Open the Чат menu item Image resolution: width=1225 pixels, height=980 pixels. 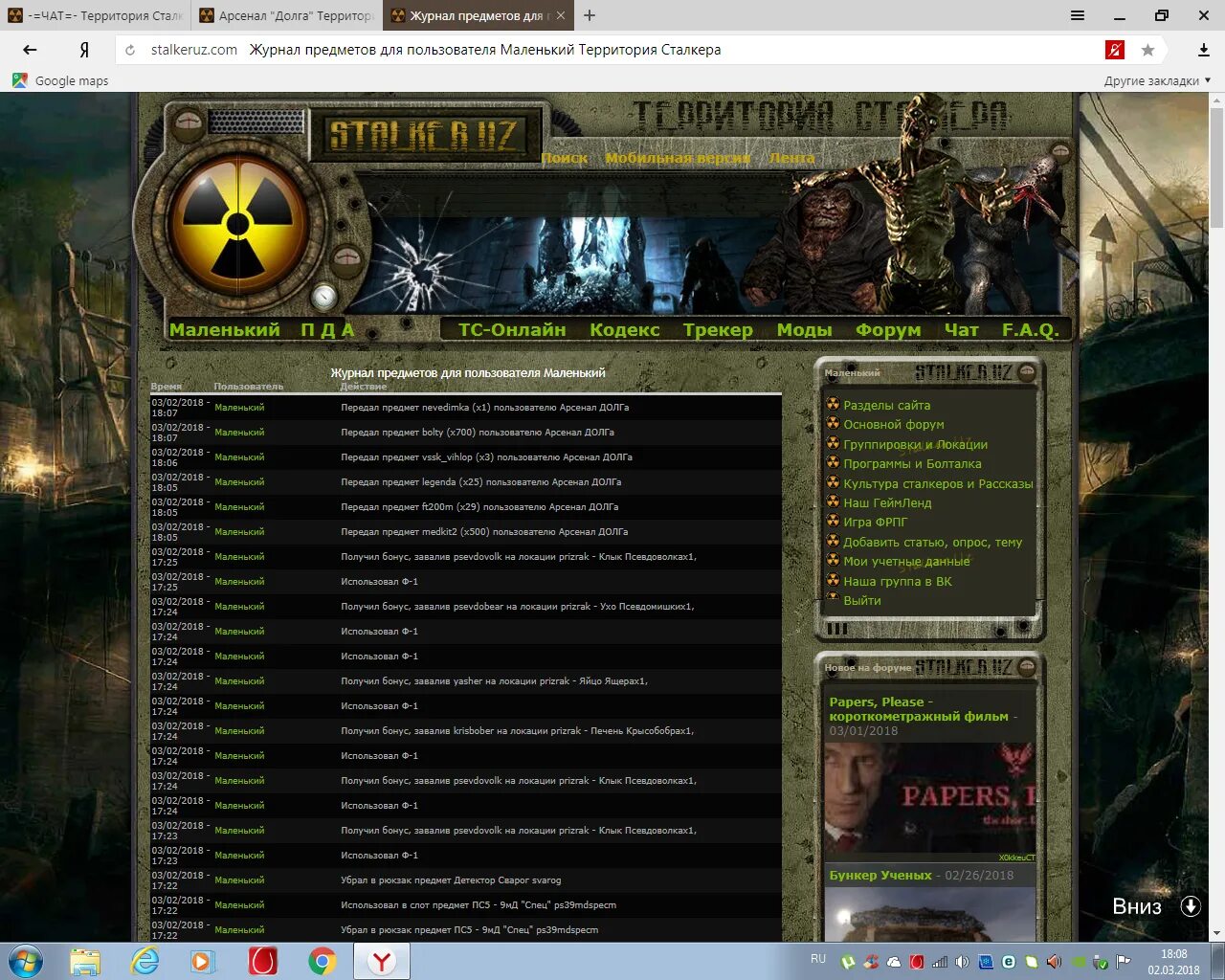(x=962, y=330)
